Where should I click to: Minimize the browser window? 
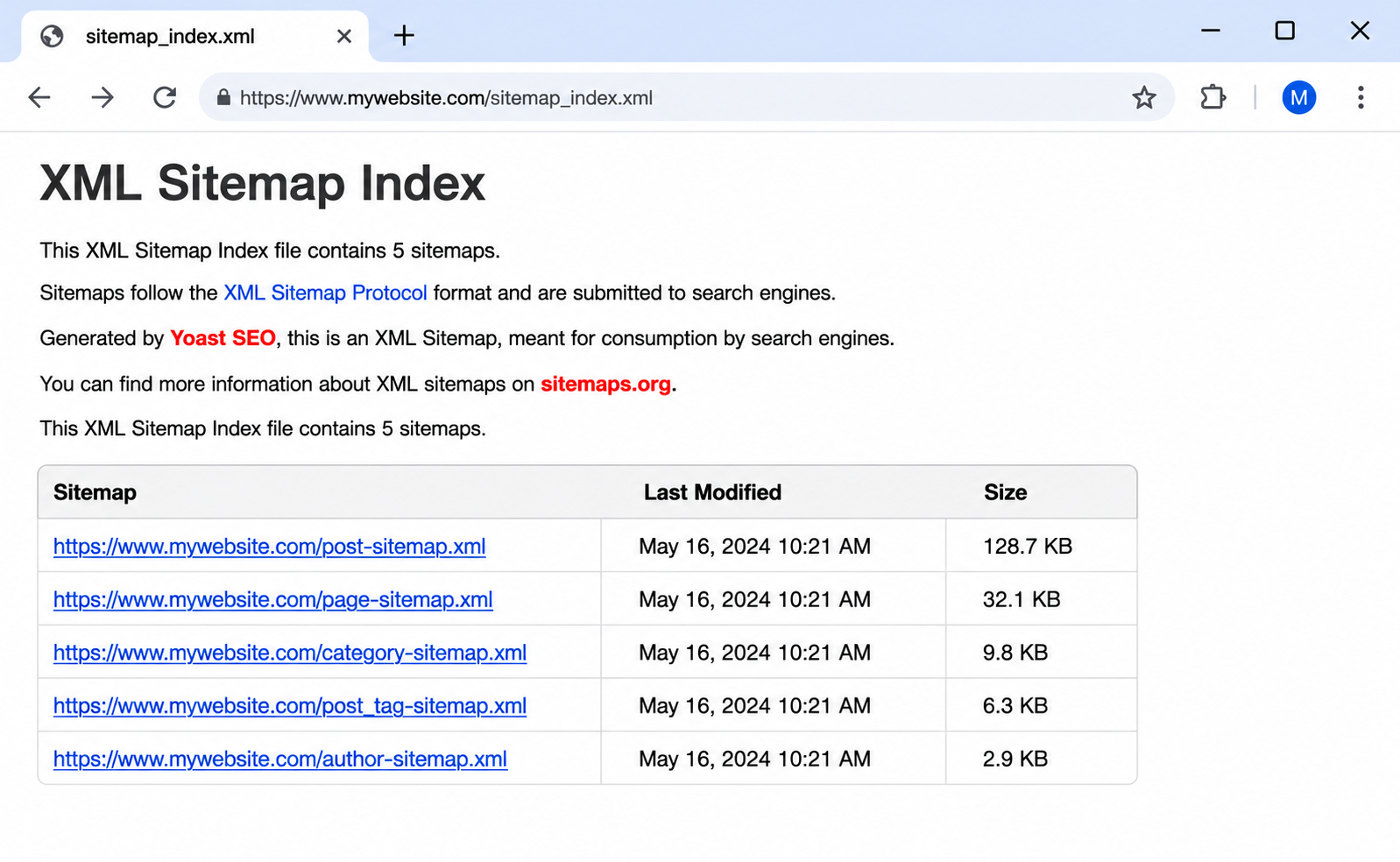tap(1211, 31)
